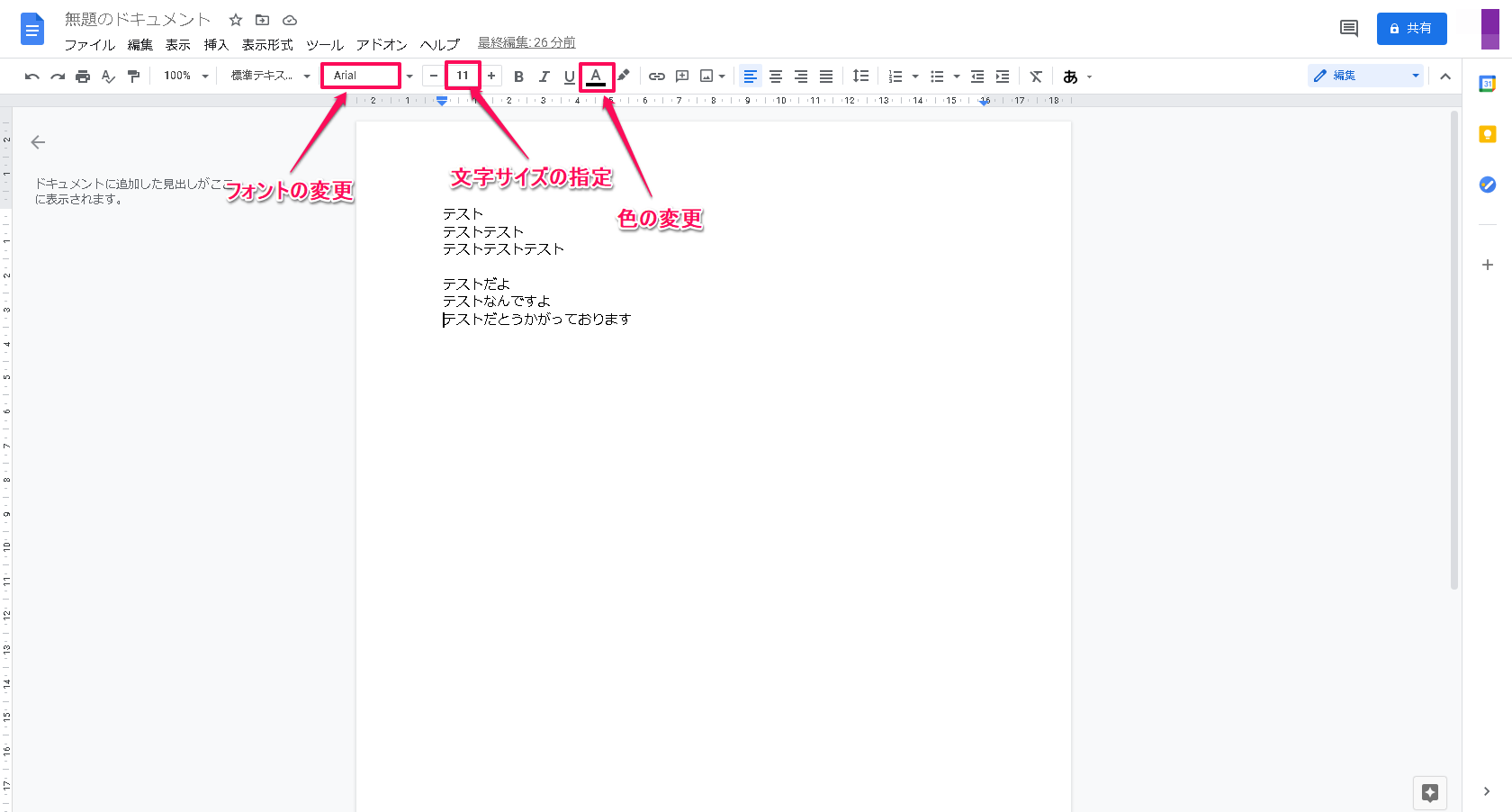This screenshot has height=812, width=1512.
Task: Click the document title 無題のドキュメント
Action: [x=138, y=19]
